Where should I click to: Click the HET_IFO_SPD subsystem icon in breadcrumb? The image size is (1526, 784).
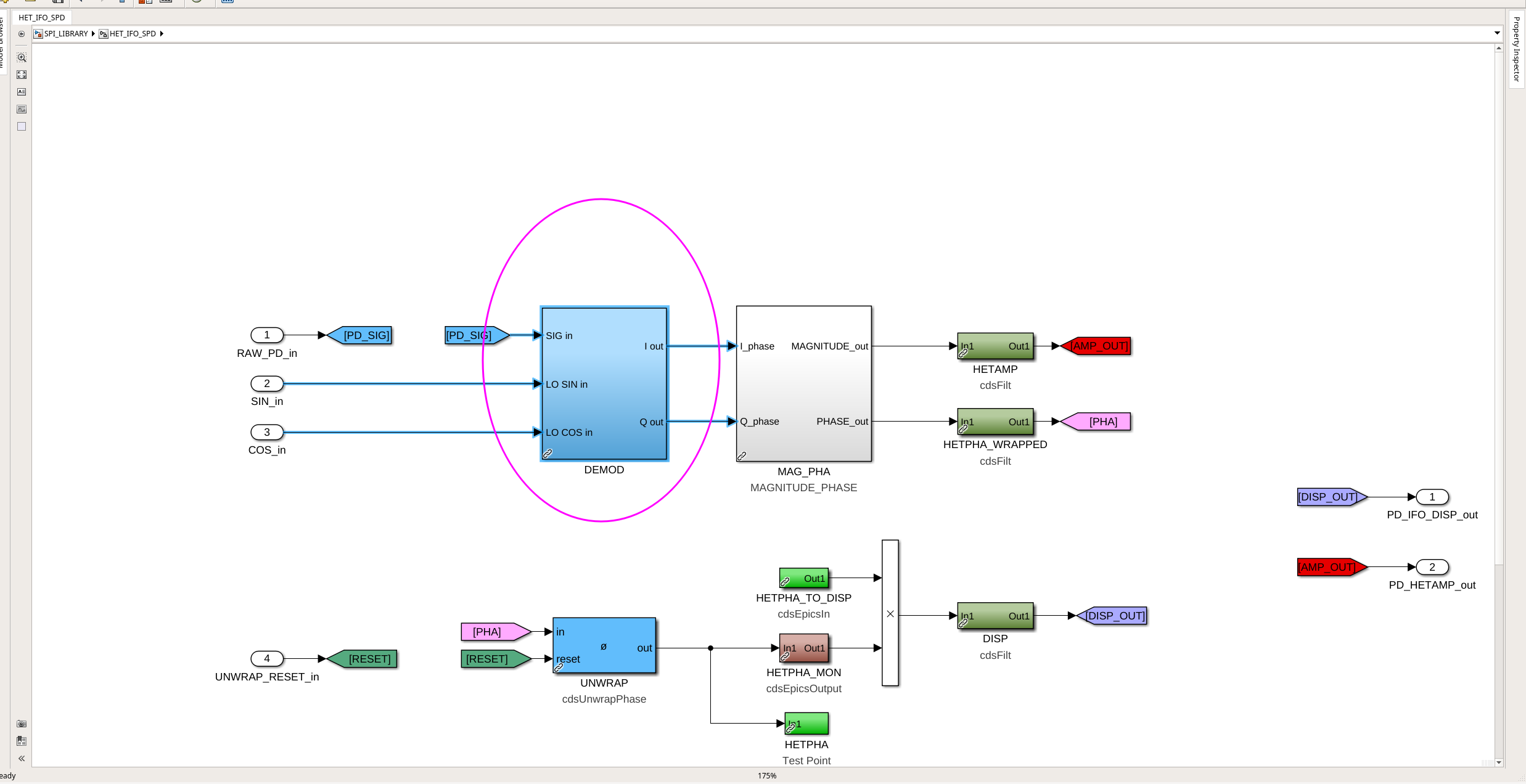point(104,34)
